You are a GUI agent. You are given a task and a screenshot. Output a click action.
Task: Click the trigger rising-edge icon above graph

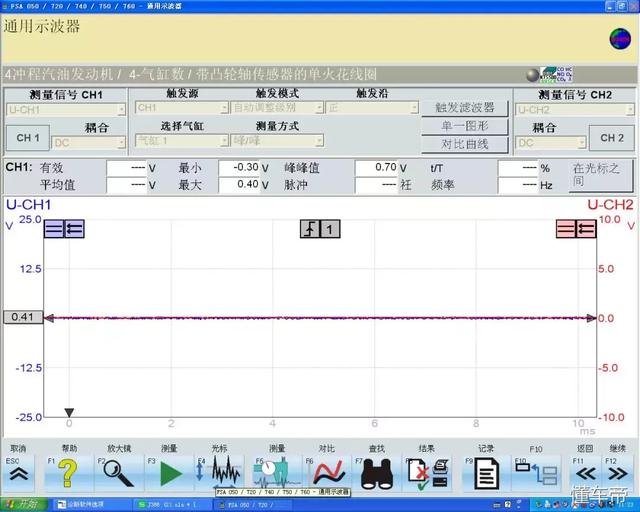click(x=310, y=229)
